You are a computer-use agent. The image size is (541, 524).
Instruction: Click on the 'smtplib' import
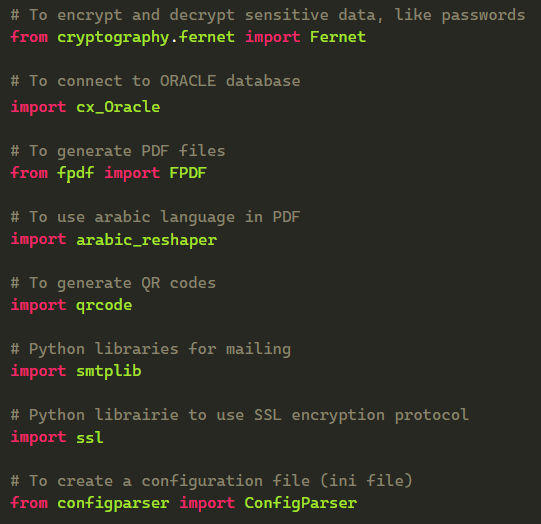point(109,371)
